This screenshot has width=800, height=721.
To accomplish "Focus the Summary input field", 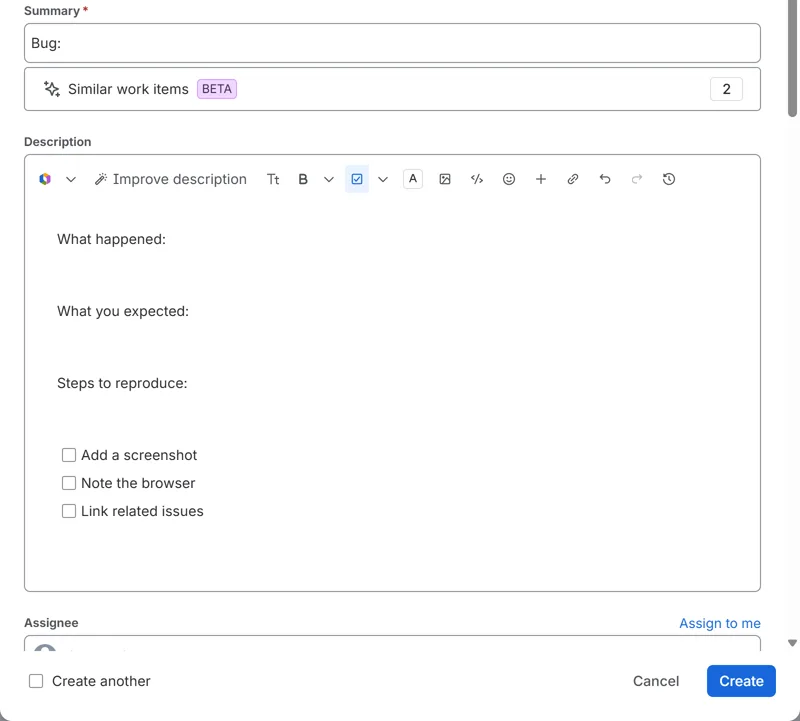I will click(392, 43).
